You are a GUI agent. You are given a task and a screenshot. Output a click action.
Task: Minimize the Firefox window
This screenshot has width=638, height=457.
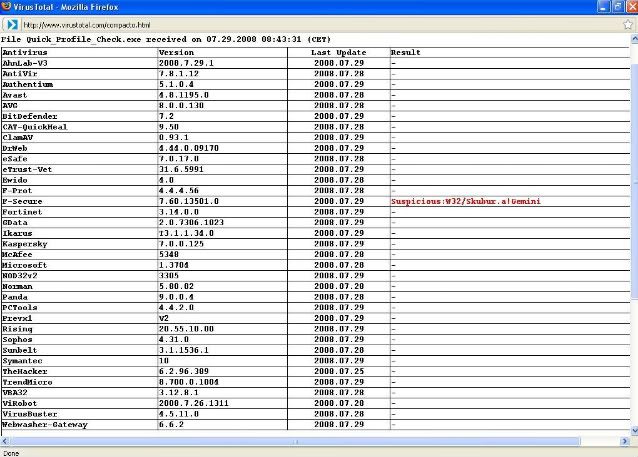[603, 7]
